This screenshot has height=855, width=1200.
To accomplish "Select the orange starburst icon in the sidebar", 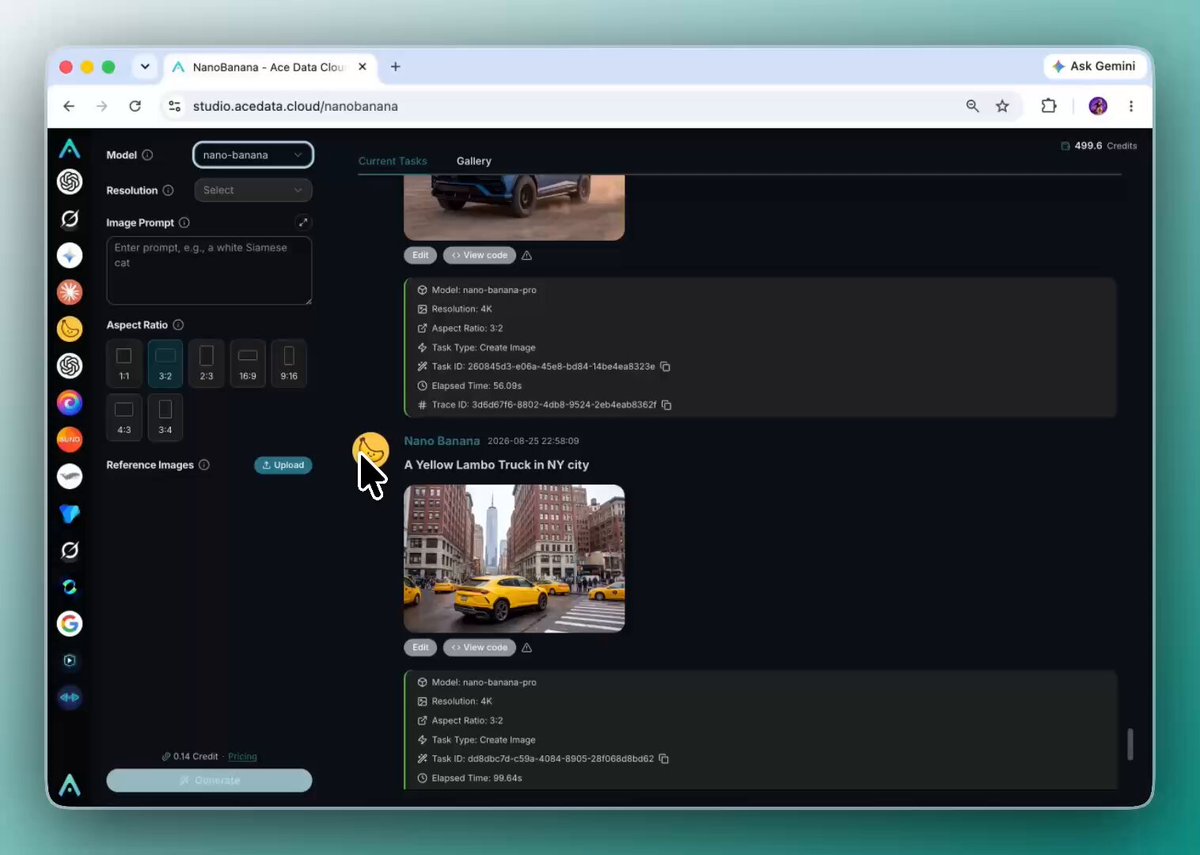I will (x=69, y=292).
